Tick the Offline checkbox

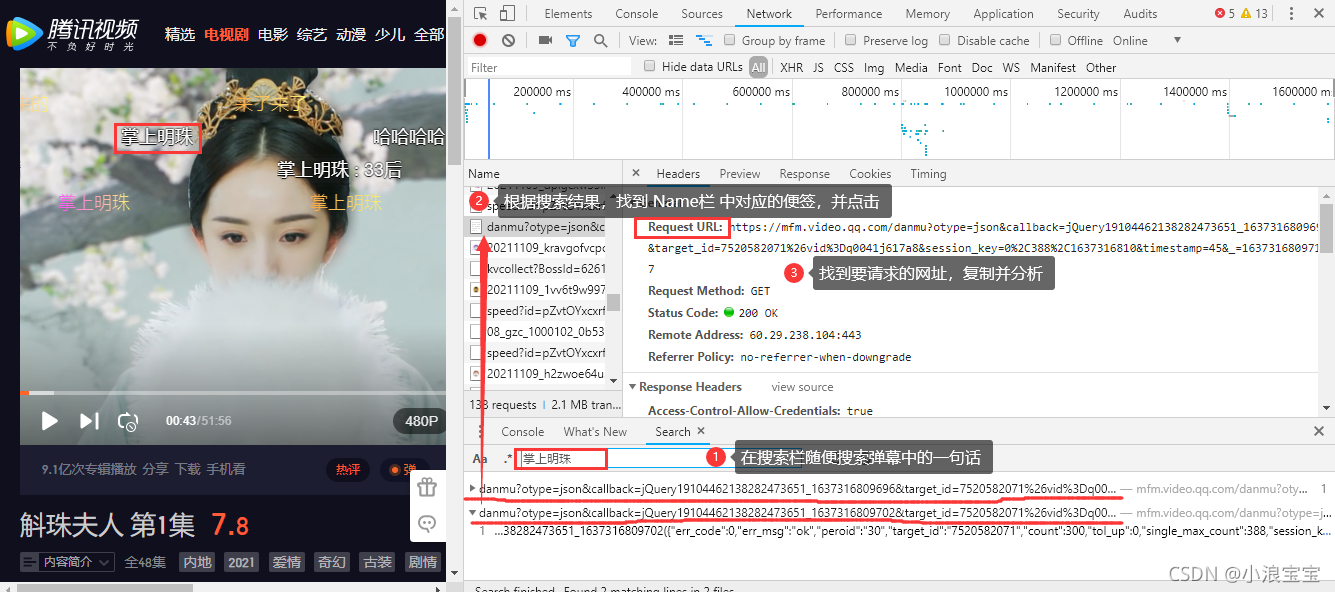pyautogui.click(x=1055, y=40)
